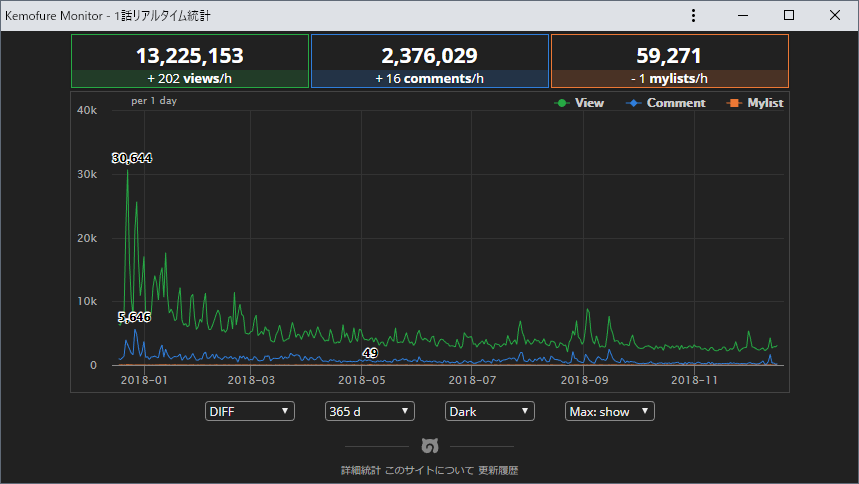Open the Dark theme dropdown
Image resolution: width=859 pixels, height=484 pixels.
click(490, 411)
